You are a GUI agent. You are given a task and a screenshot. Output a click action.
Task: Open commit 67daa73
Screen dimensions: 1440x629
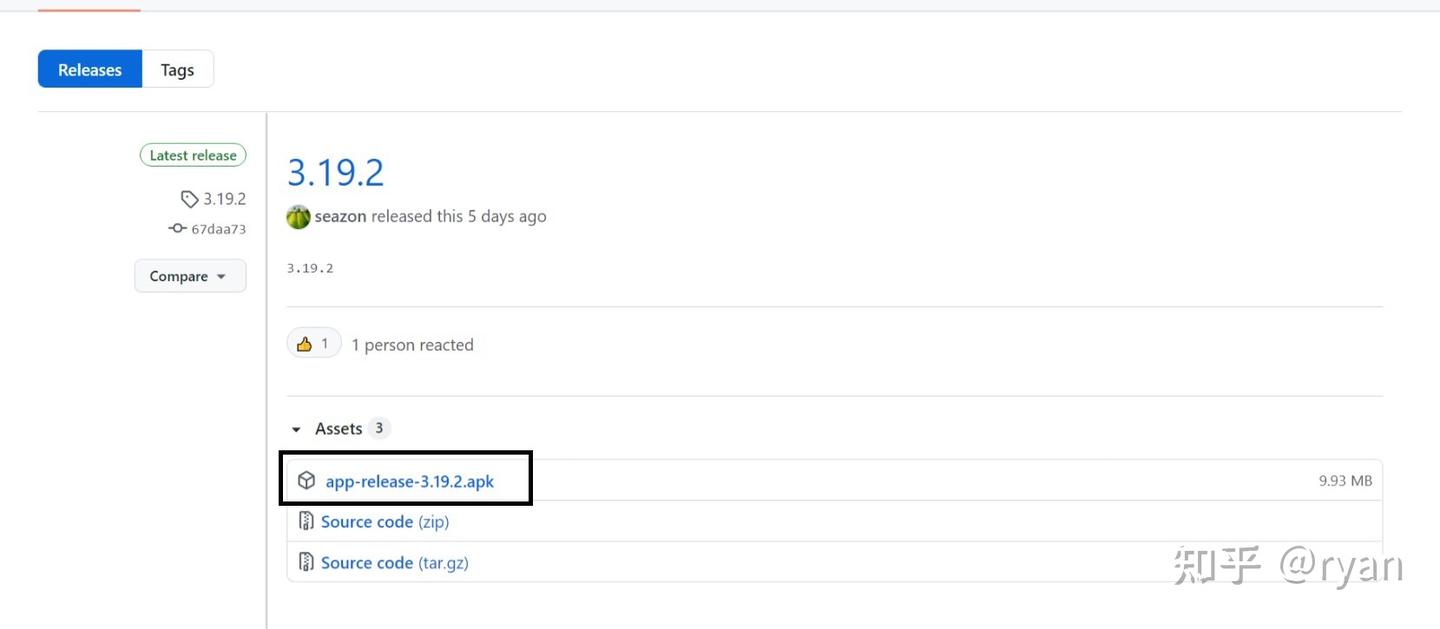pos(218,229)
